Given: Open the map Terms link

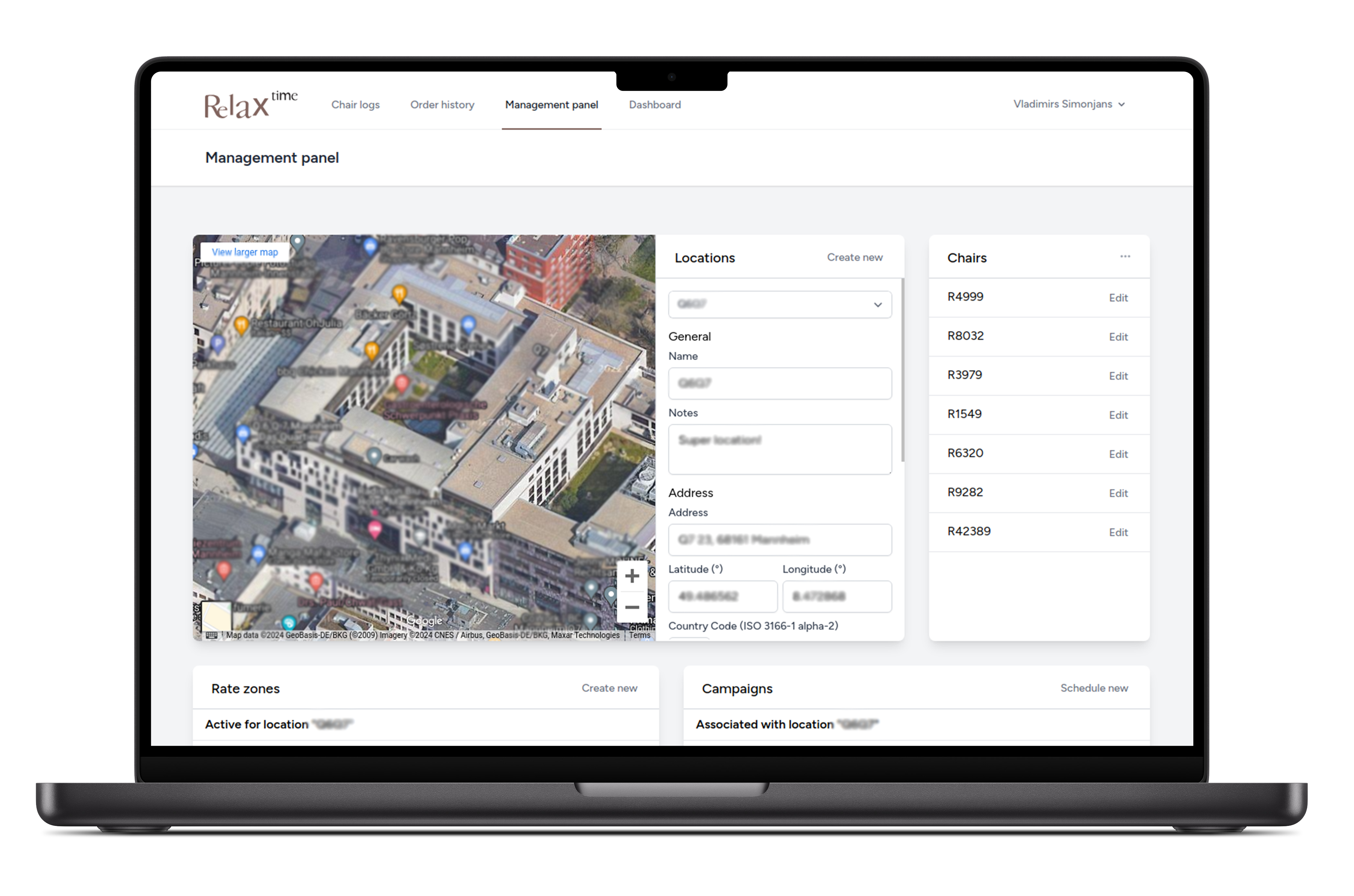Looking at the screenshot, I should (x=639, y=635).
